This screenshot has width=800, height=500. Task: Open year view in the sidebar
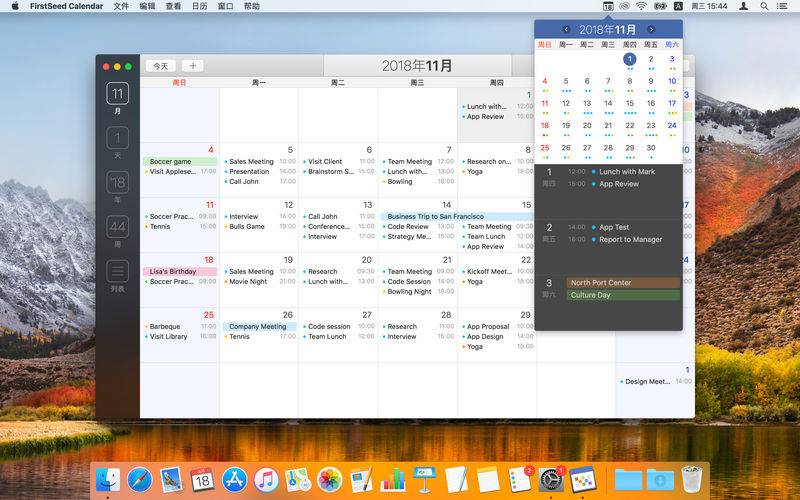pyautogui.click(x=118, y=186)
